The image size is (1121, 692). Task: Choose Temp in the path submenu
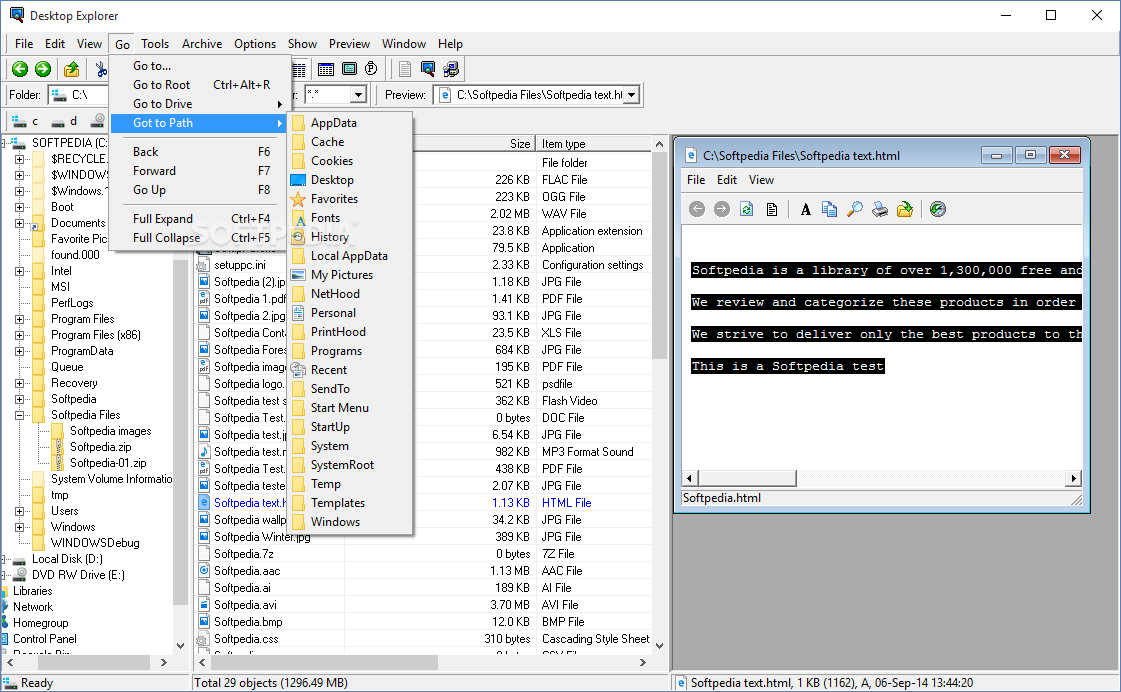(350, 484)
